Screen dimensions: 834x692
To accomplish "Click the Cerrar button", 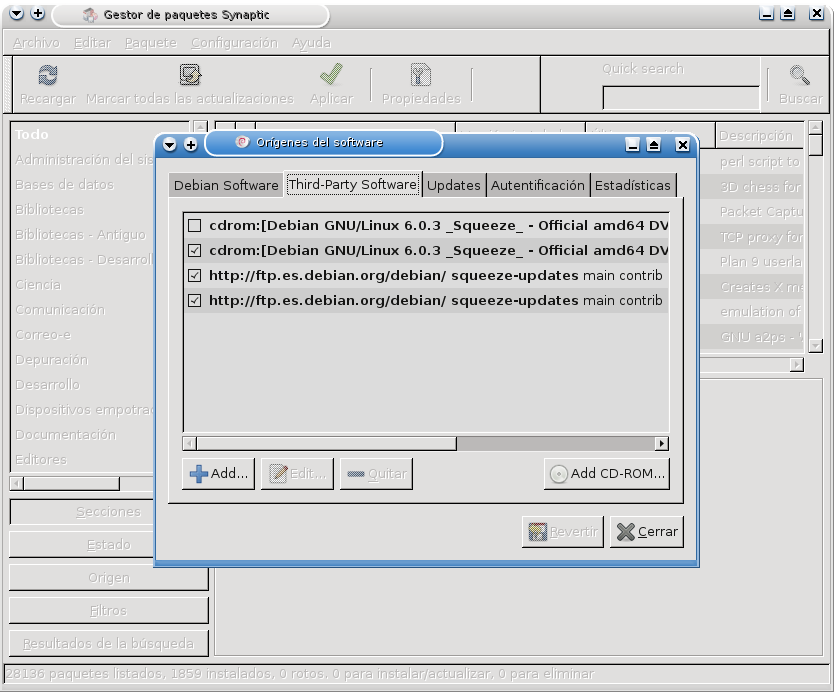I will tap(646, 531).
